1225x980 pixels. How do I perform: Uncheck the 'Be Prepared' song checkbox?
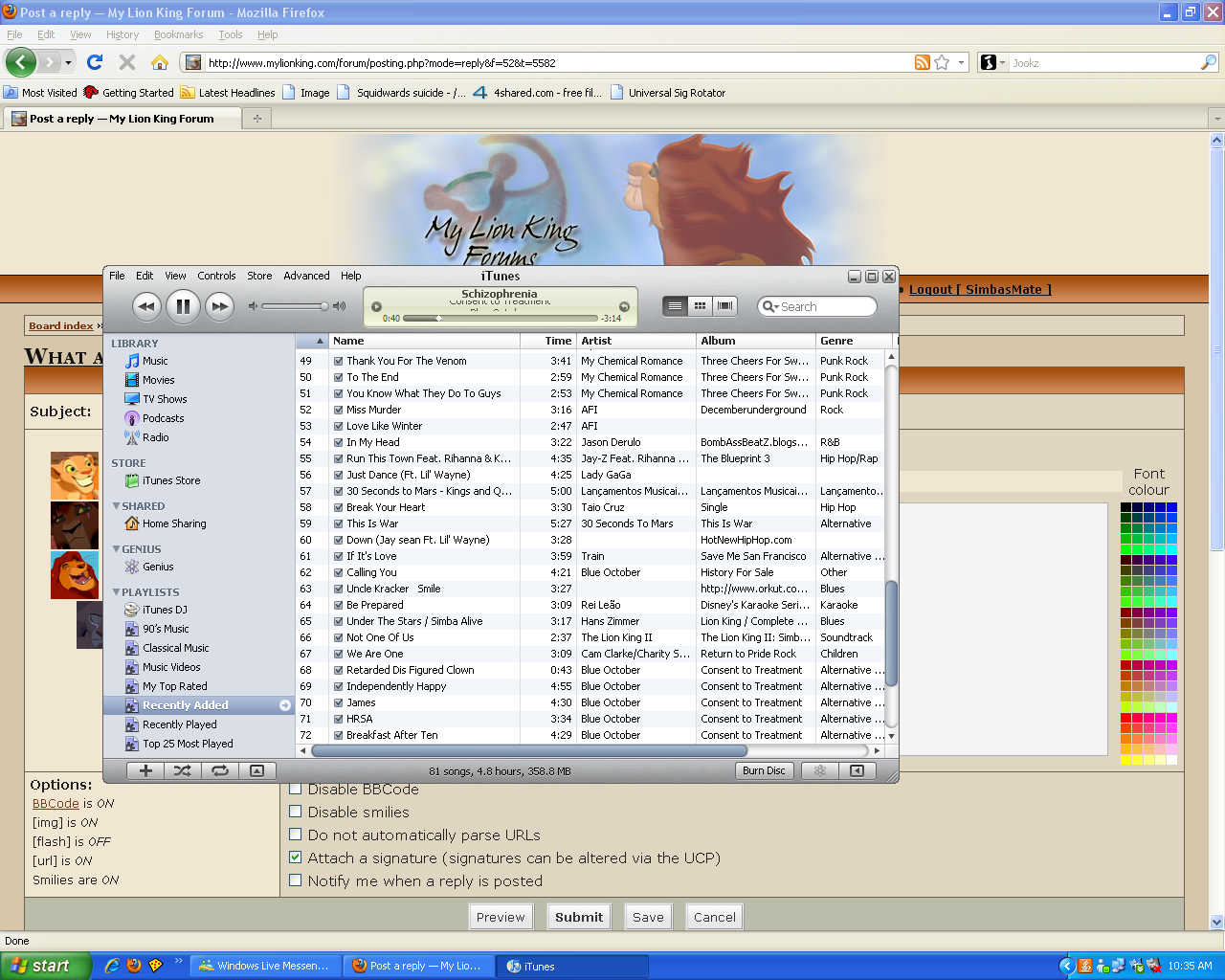(x=339, y=605)
